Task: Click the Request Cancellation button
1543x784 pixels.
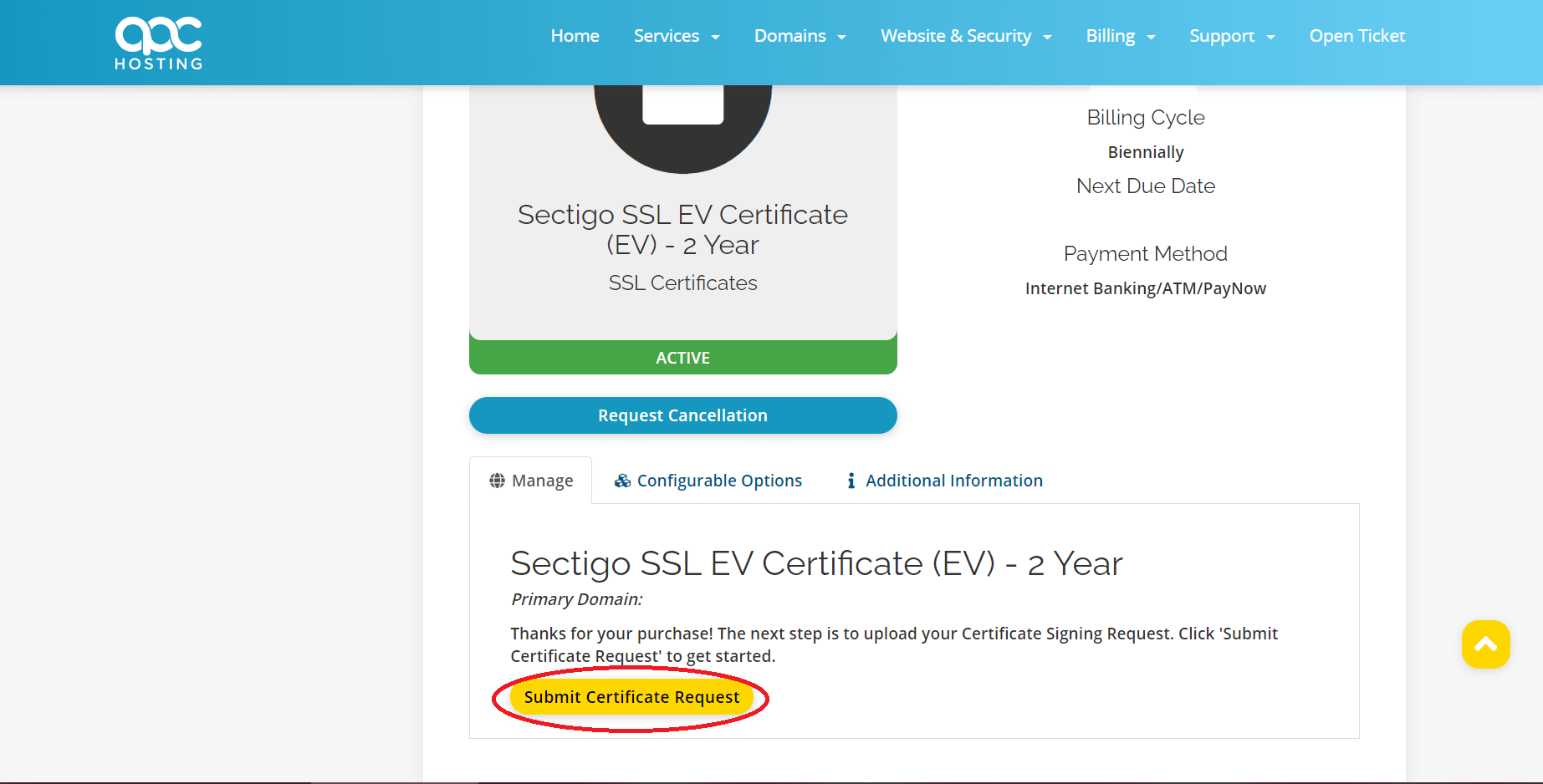Action: point(682,415)
